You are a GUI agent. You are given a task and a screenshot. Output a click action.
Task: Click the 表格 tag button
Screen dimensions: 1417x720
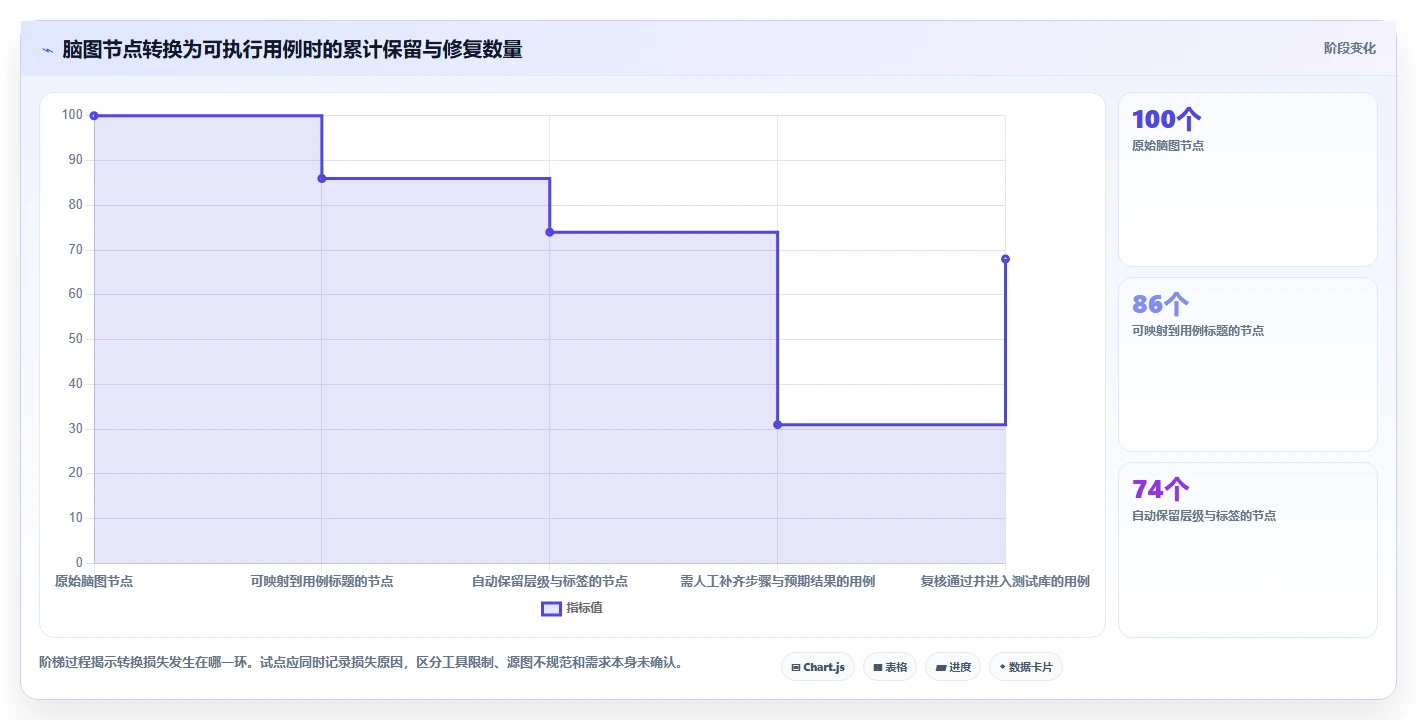(890, 667)
